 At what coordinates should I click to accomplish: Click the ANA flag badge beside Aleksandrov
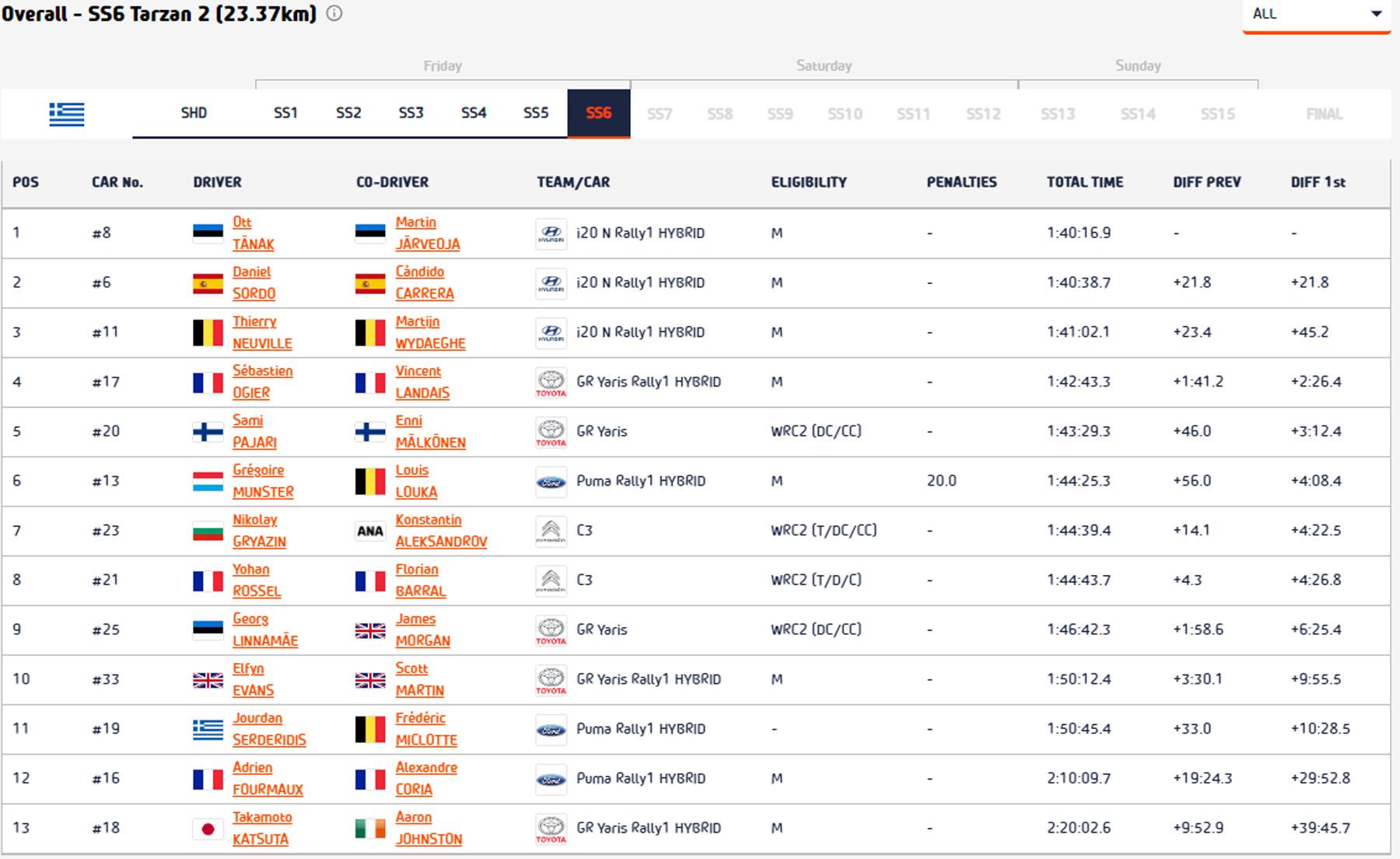[x=370, y=531]
